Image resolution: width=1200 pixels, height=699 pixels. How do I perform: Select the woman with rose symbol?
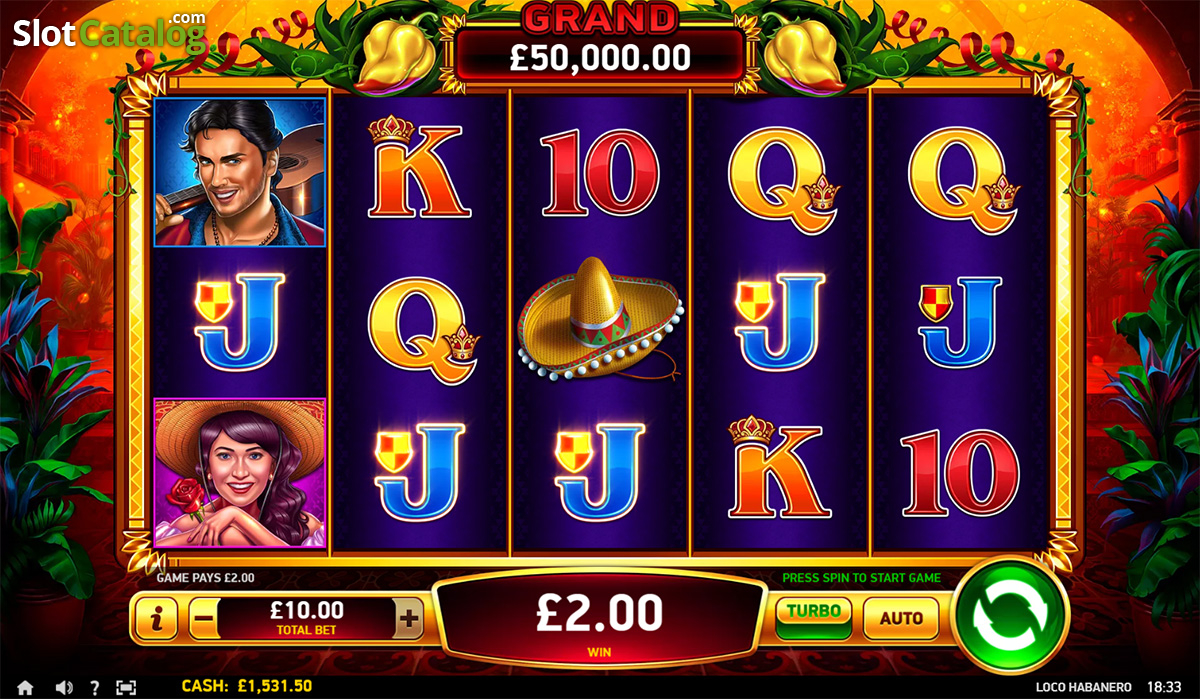[240, 474]
